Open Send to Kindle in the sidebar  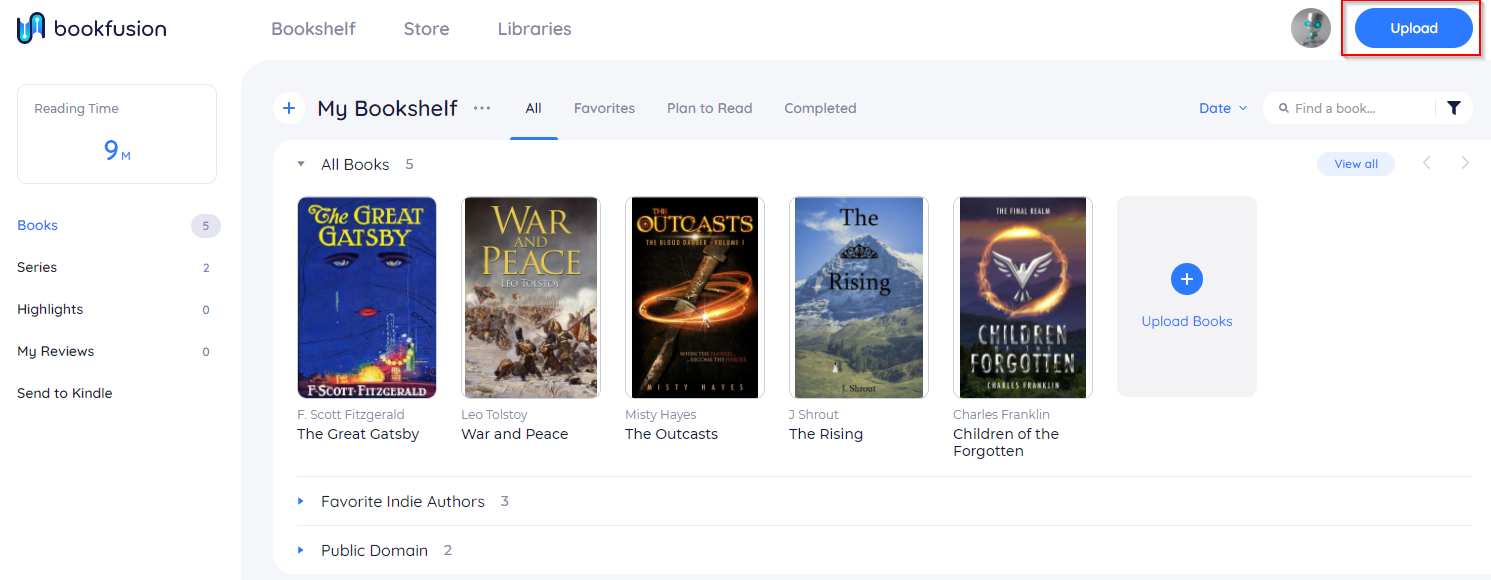(65, 393)
